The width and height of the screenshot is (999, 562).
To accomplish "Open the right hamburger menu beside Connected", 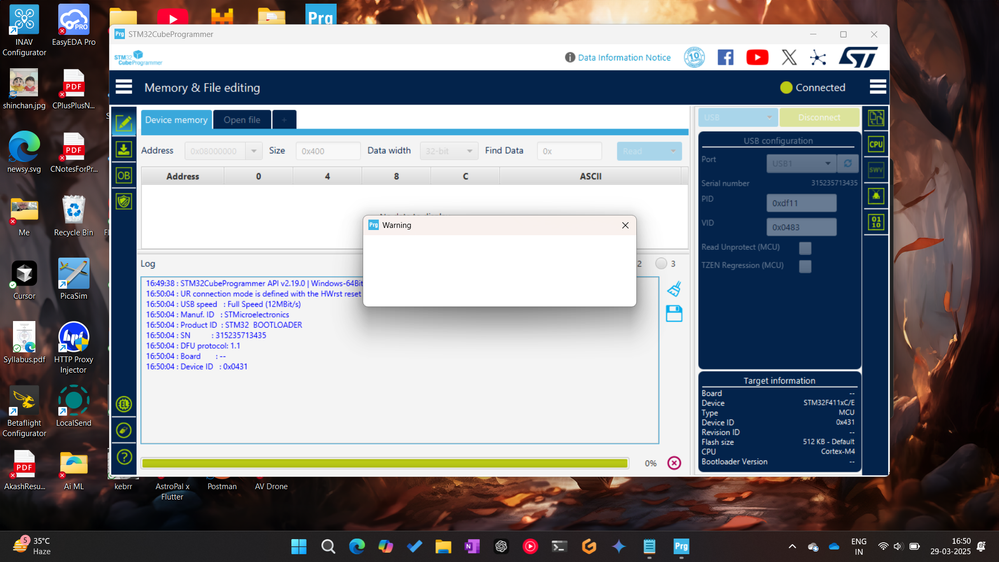I will [877, 87].
